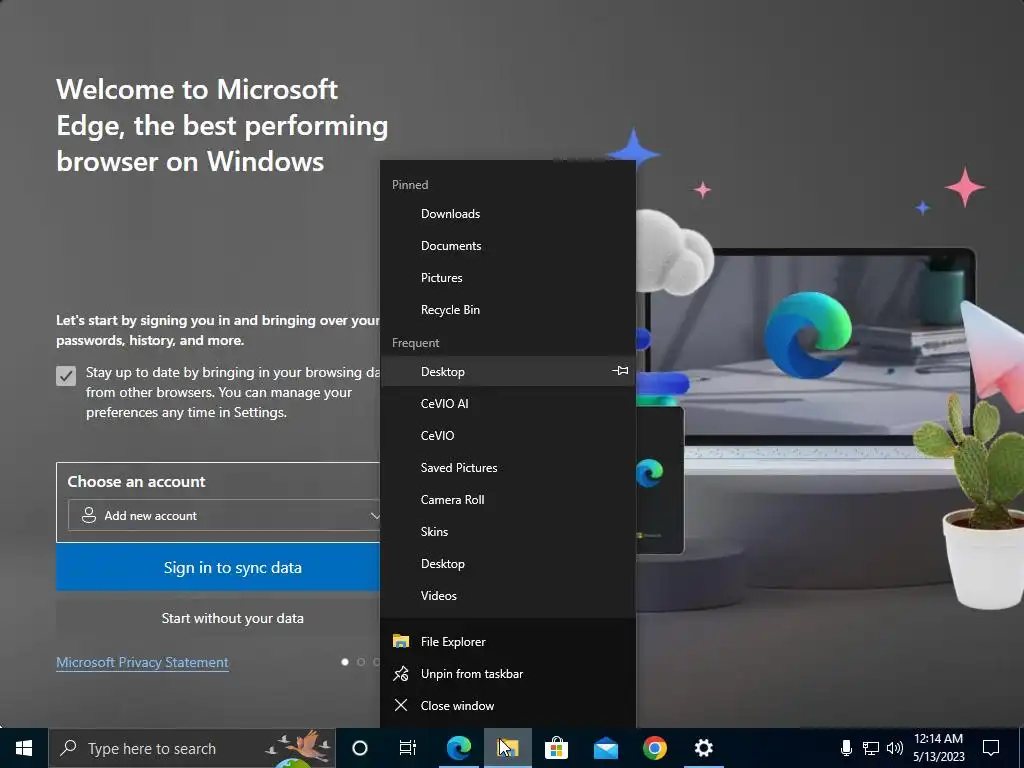Open Settings gear on the taskbar
This screenshot has width=1024, height=768.
[703, 748]
